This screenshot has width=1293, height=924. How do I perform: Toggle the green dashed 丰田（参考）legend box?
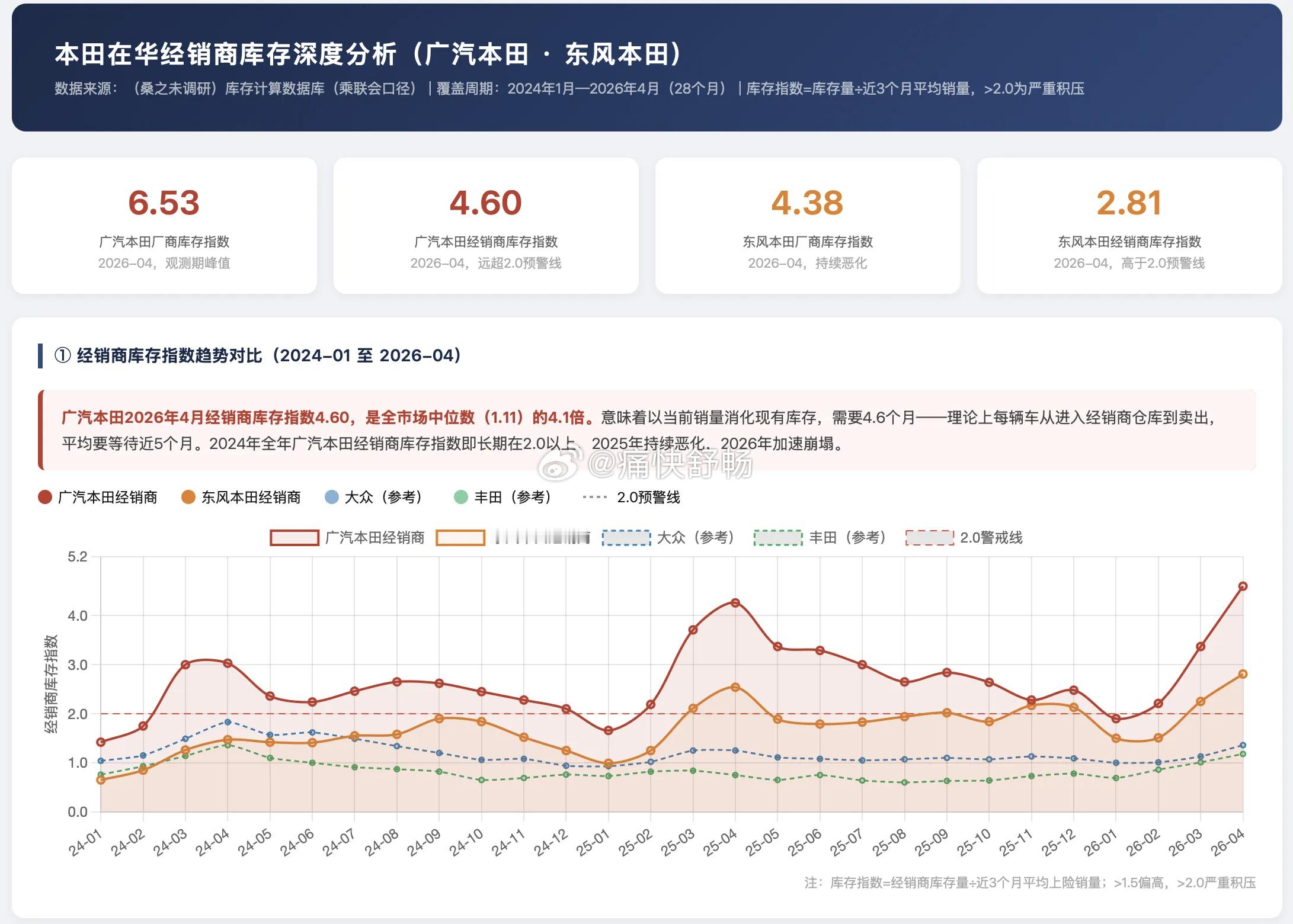778,537
